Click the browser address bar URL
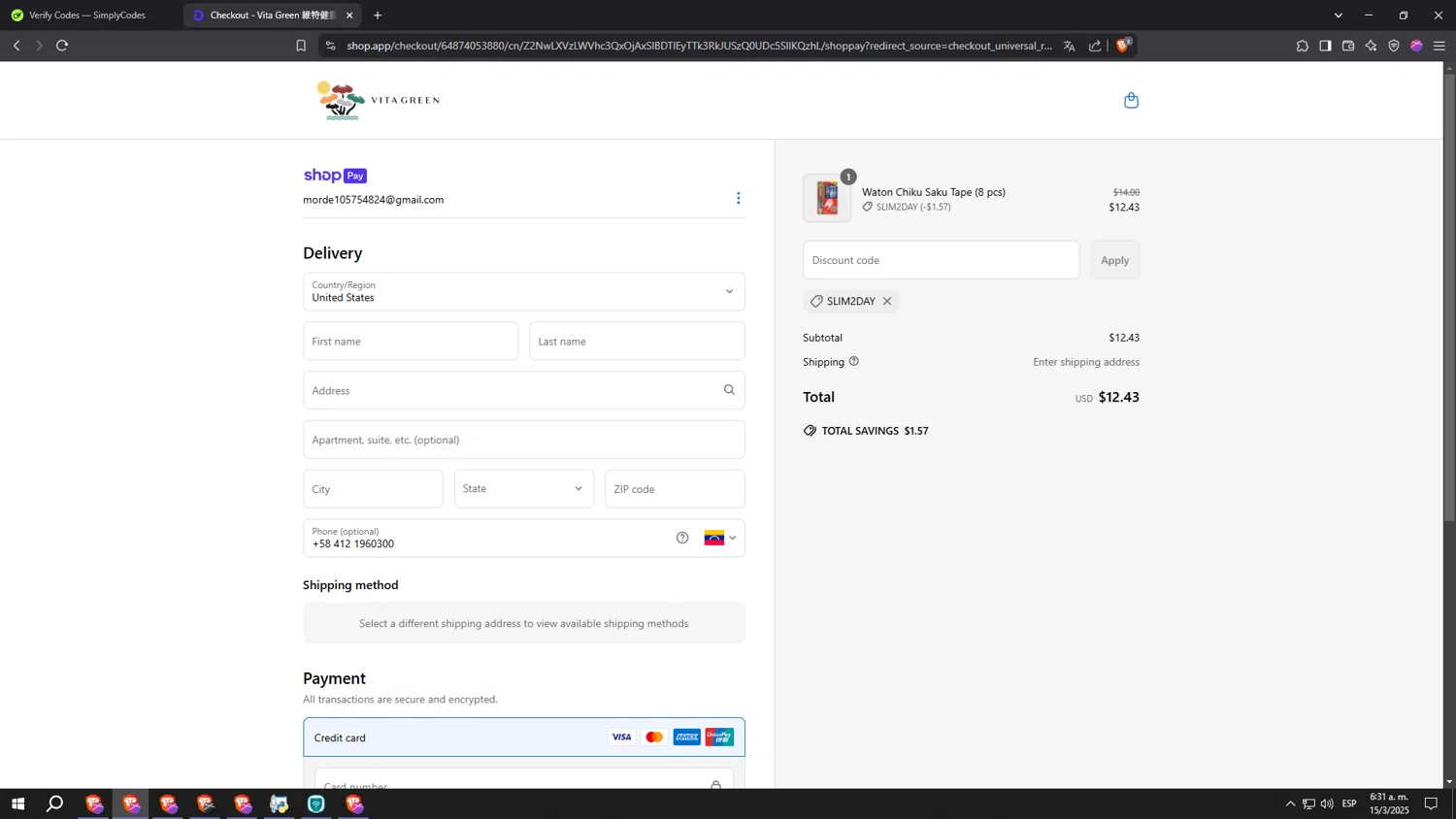Viewport: 1456px width, 819px height. coord(699,46)
